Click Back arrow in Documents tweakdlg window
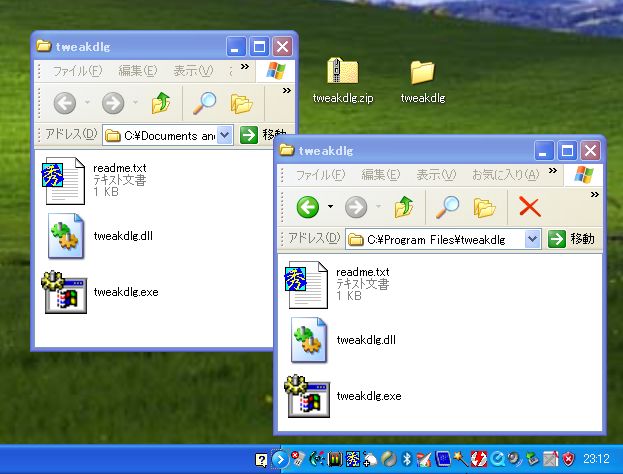Screen dimensions: 623x474 click(64, 103)
